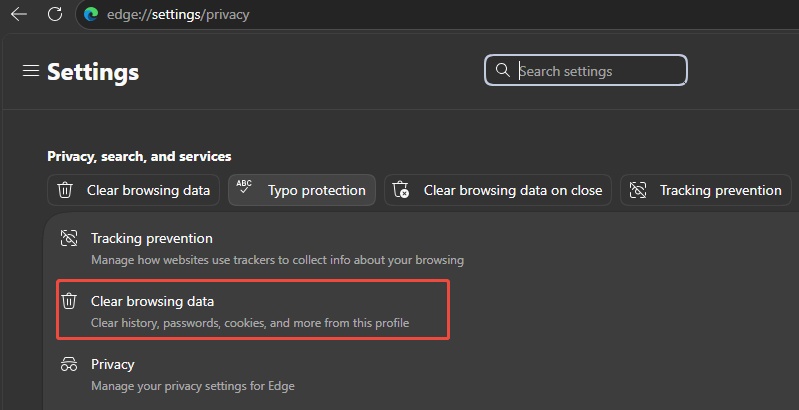This screenshot has height=410, width=799.
Task: Click the trash icon beside the Clear browsing data row
Action: [69, 301]
